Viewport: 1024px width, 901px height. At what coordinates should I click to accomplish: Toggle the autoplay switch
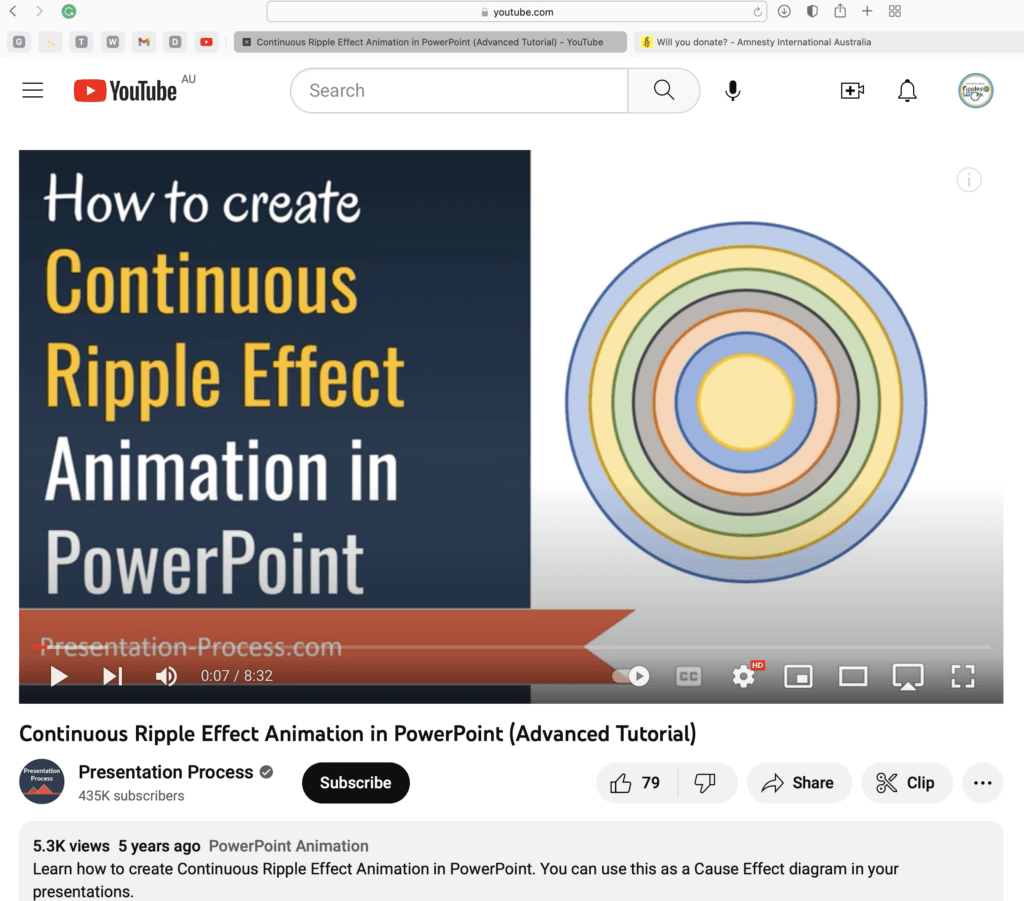pos(631,676)
